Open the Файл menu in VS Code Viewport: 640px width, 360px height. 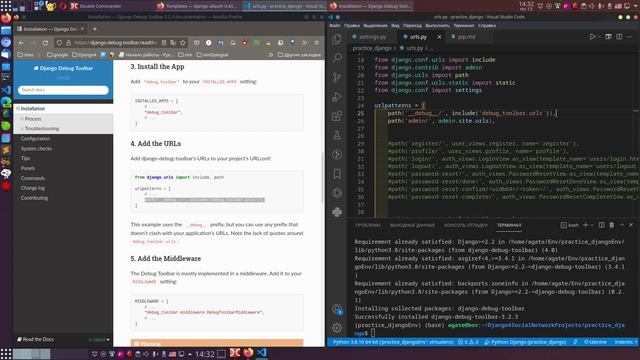point(335,25)
